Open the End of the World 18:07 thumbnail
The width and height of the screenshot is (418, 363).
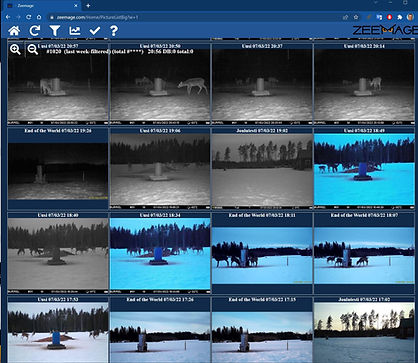coord(364,256)
